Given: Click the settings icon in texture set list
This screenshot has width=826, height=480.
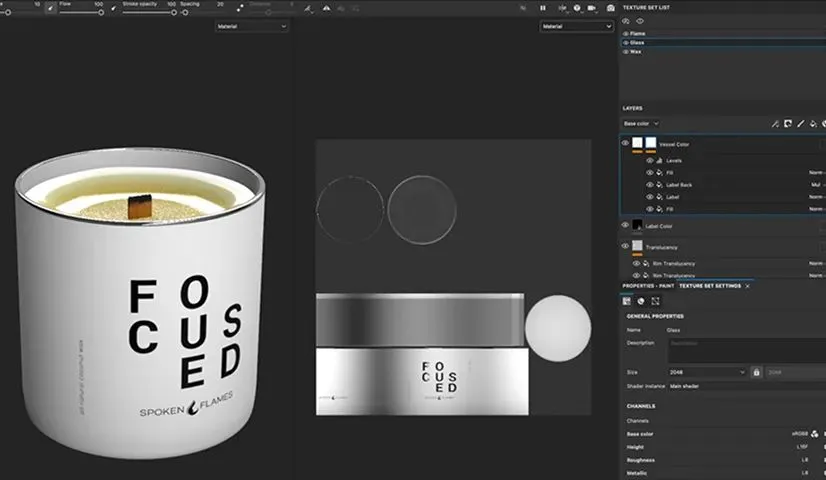Looking at the screenshot, I should pyautogui.click(x=626, y=21).
